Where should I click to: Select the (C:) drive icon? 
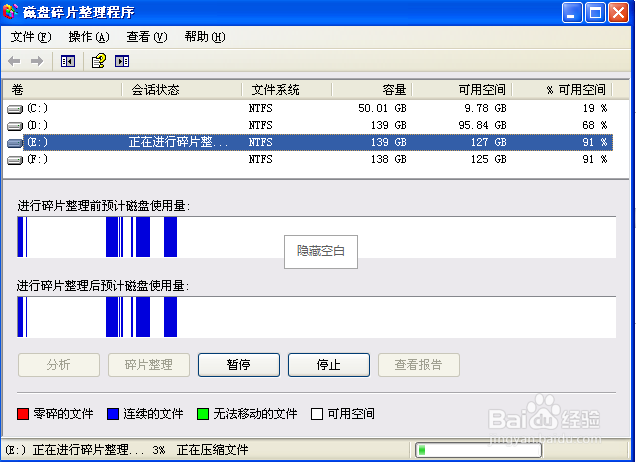(15, 109)
